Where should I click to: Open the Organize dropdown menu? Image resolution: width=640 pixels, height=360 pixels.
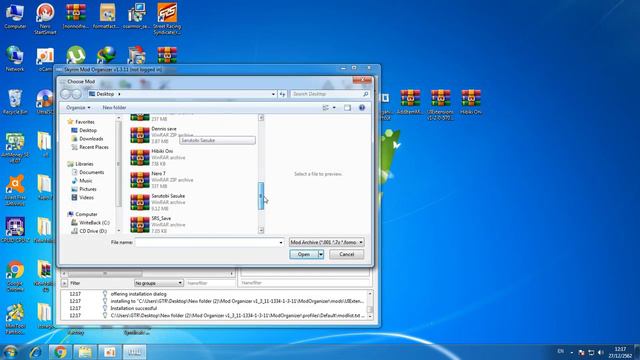[x=78, y=108]
